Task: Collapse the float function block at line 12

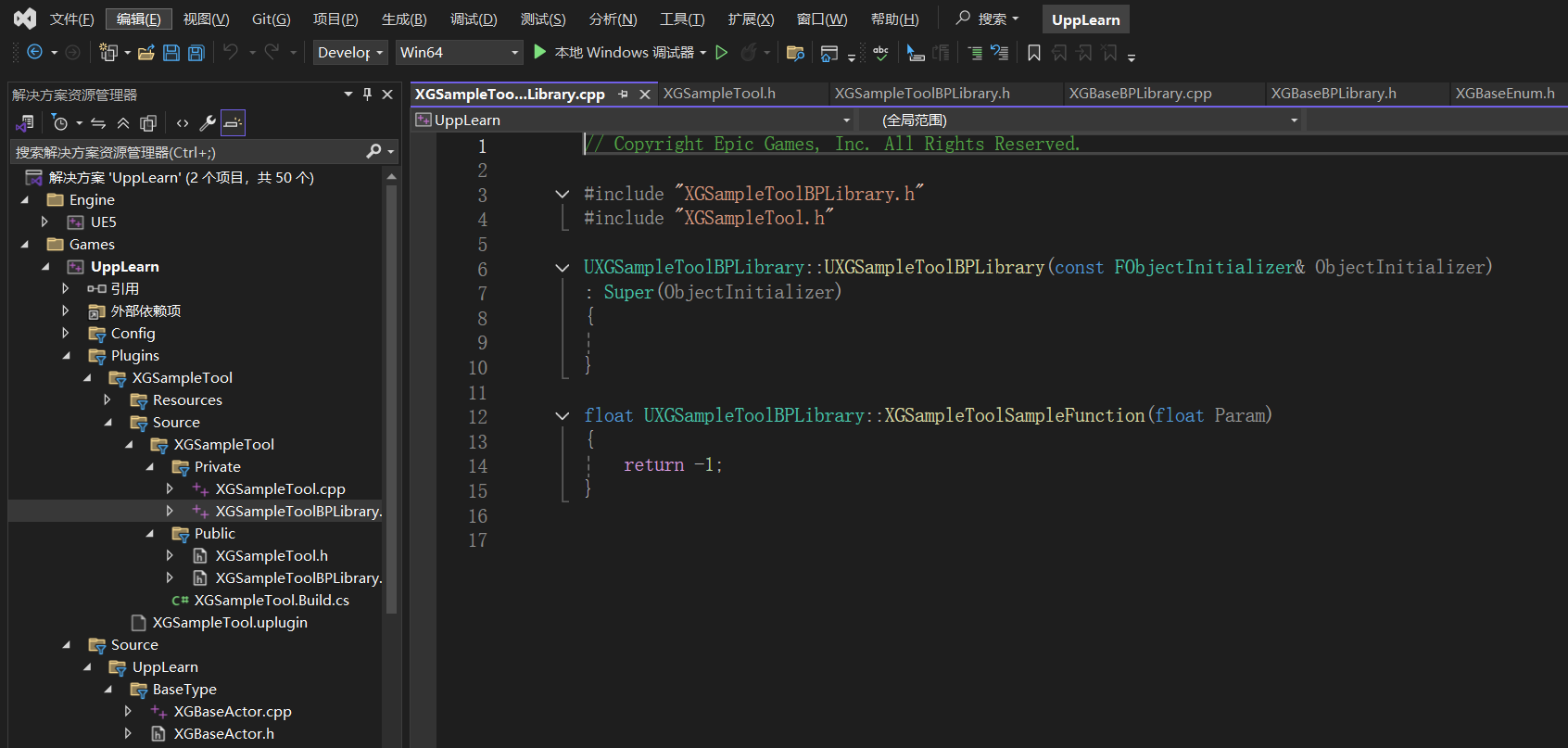Action: (562, 416)
